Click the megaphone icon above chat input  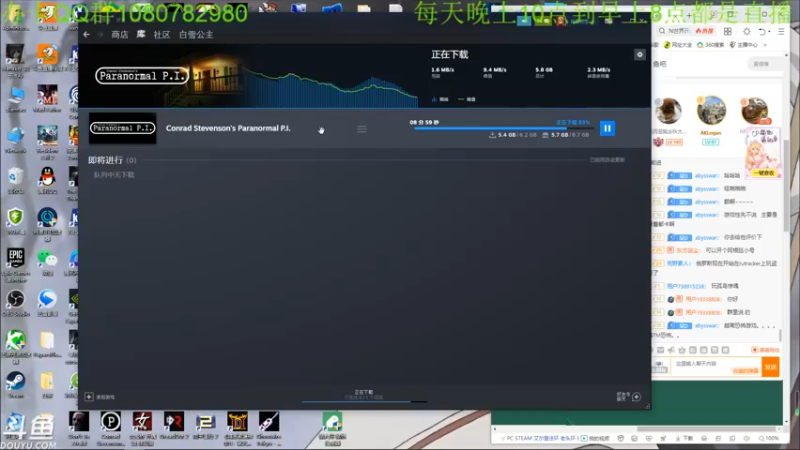point(671,350)
